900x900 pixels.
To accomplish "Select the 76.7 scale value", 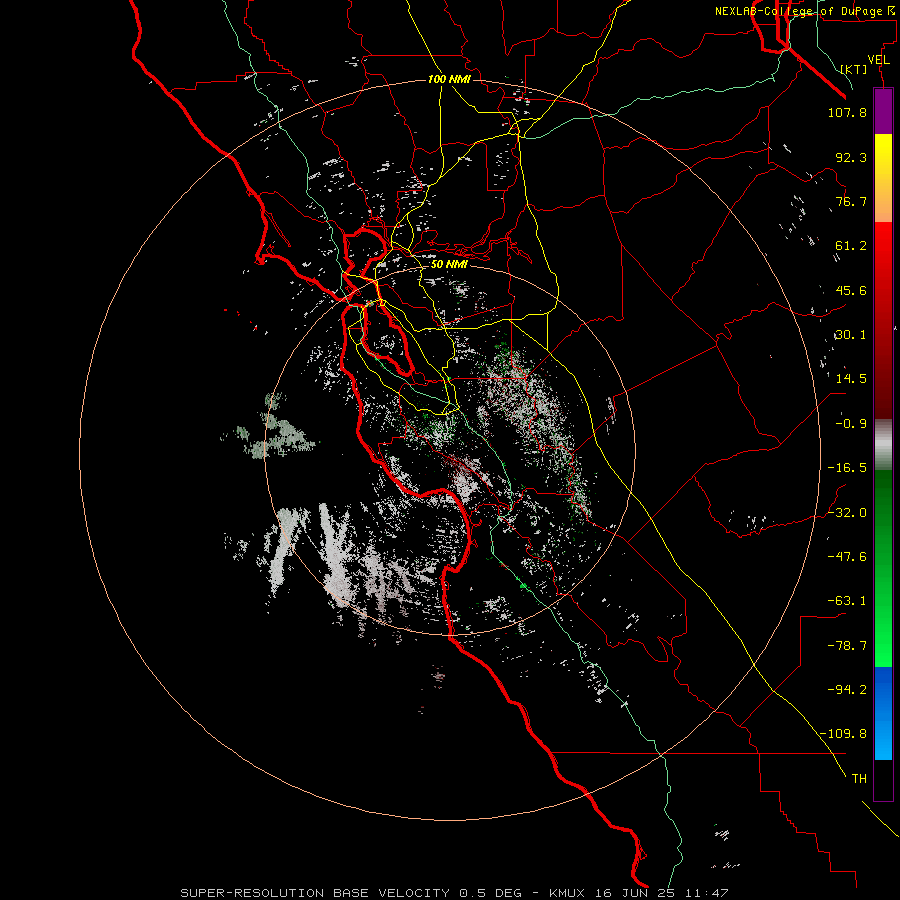I will coord(851,201).
